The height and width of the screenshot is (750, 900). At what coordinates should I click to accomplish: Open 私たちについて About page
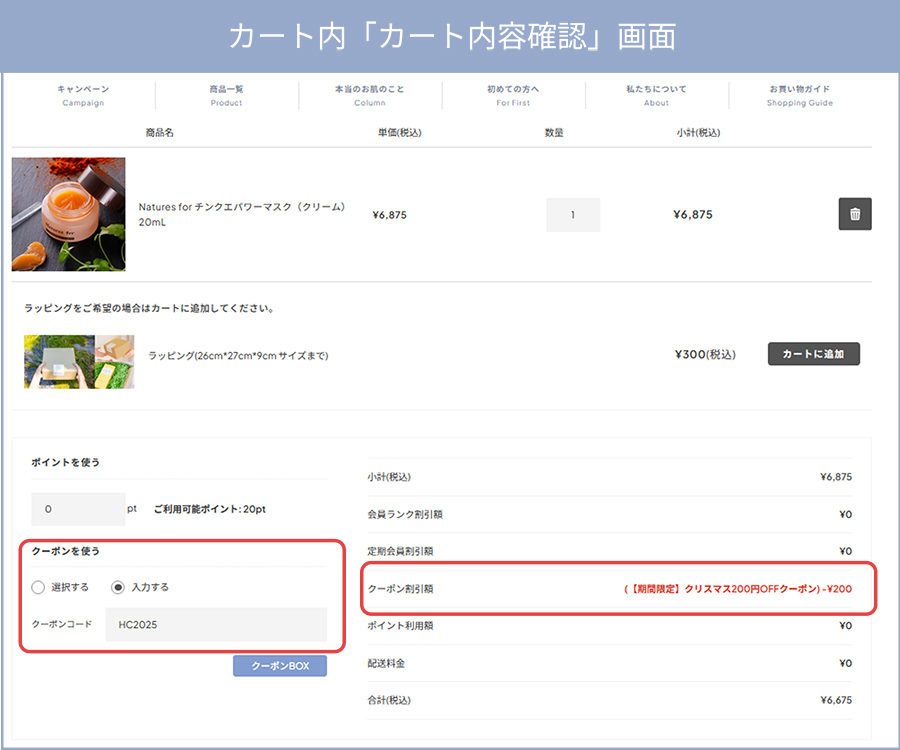656,95
